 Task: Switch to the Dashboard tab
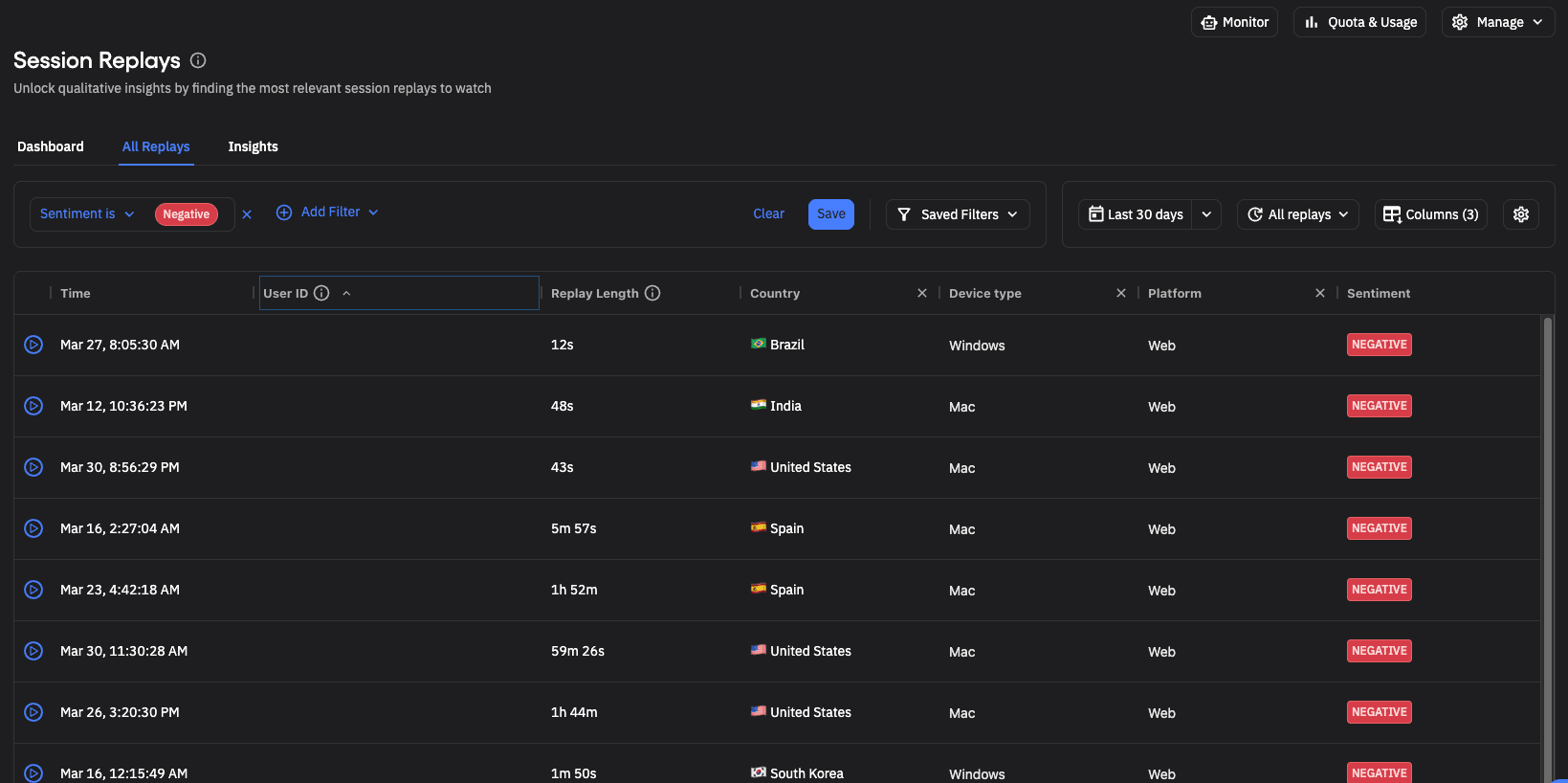pyautogui.click(x=51, y=146)
